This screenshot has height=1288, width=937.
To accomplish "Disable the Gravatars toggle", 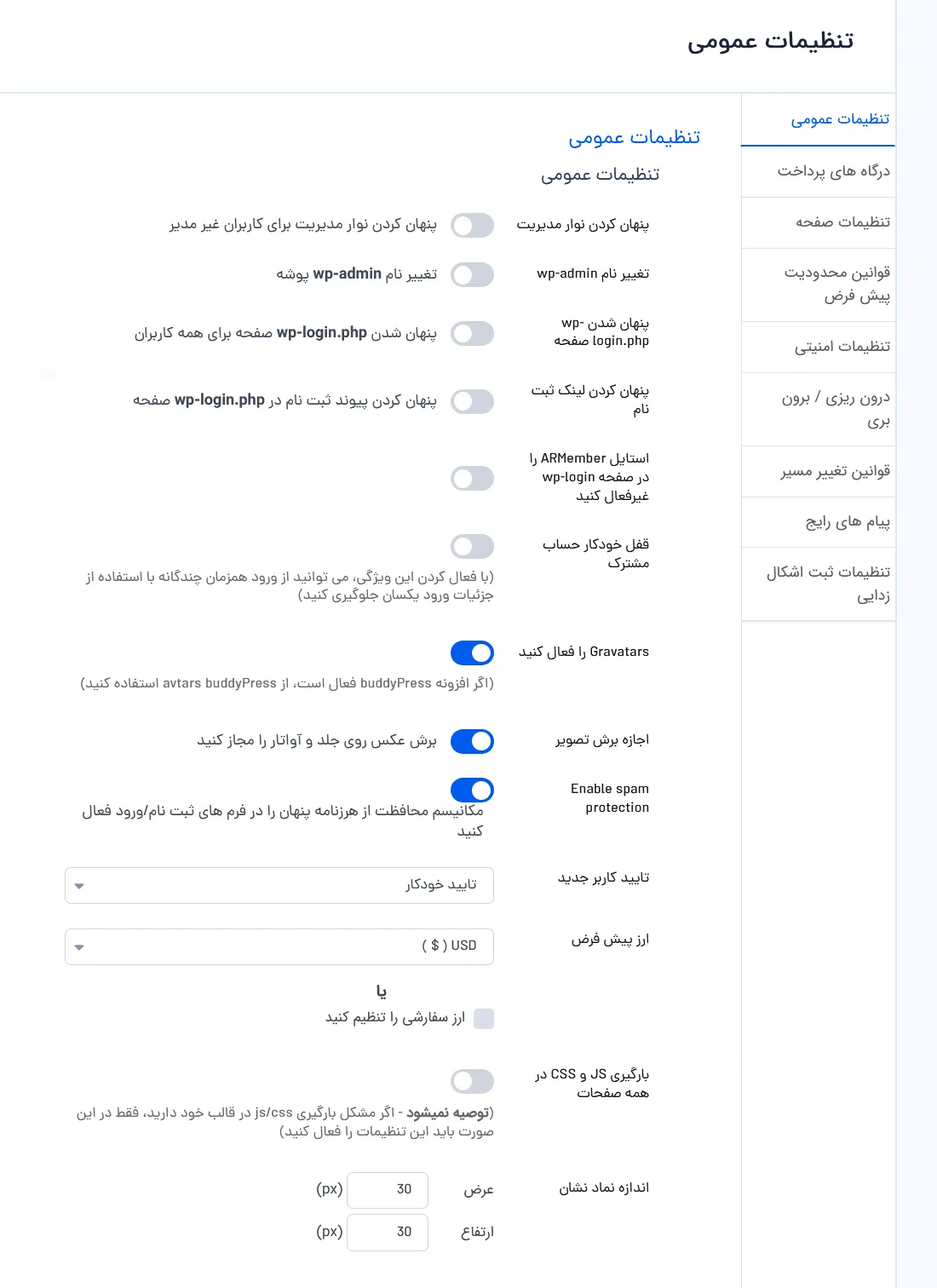I will coord(472,653).
